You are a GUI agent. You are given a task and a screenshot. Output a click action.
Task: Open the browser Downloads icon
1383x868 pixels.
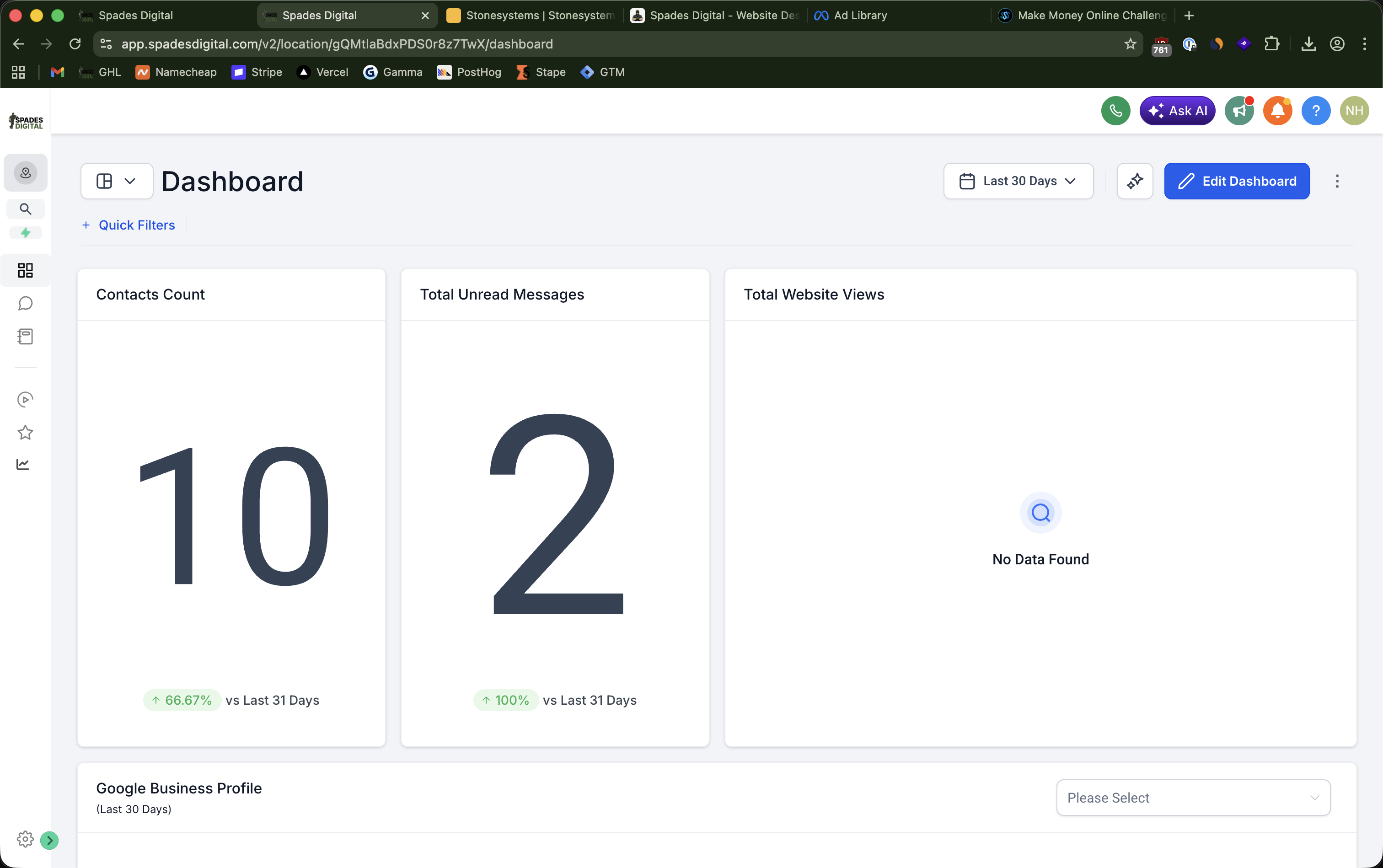point(1308,44)
